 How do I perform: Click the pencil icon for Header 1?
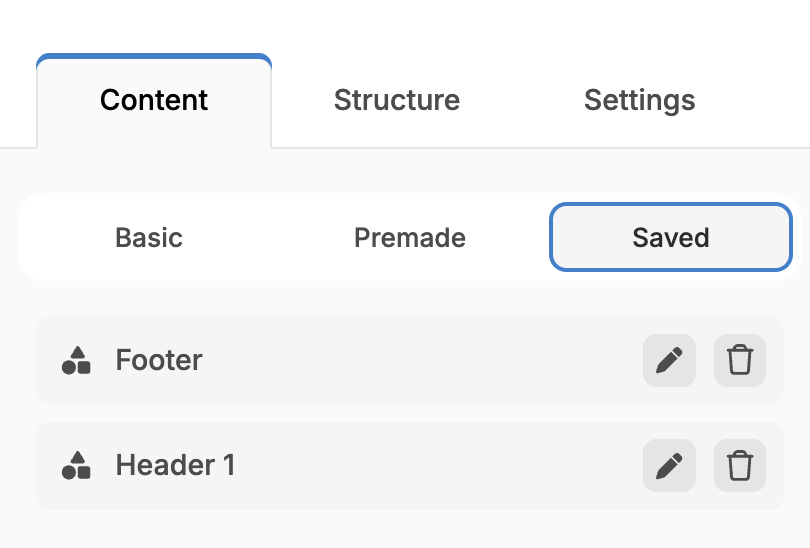[669, 465]
